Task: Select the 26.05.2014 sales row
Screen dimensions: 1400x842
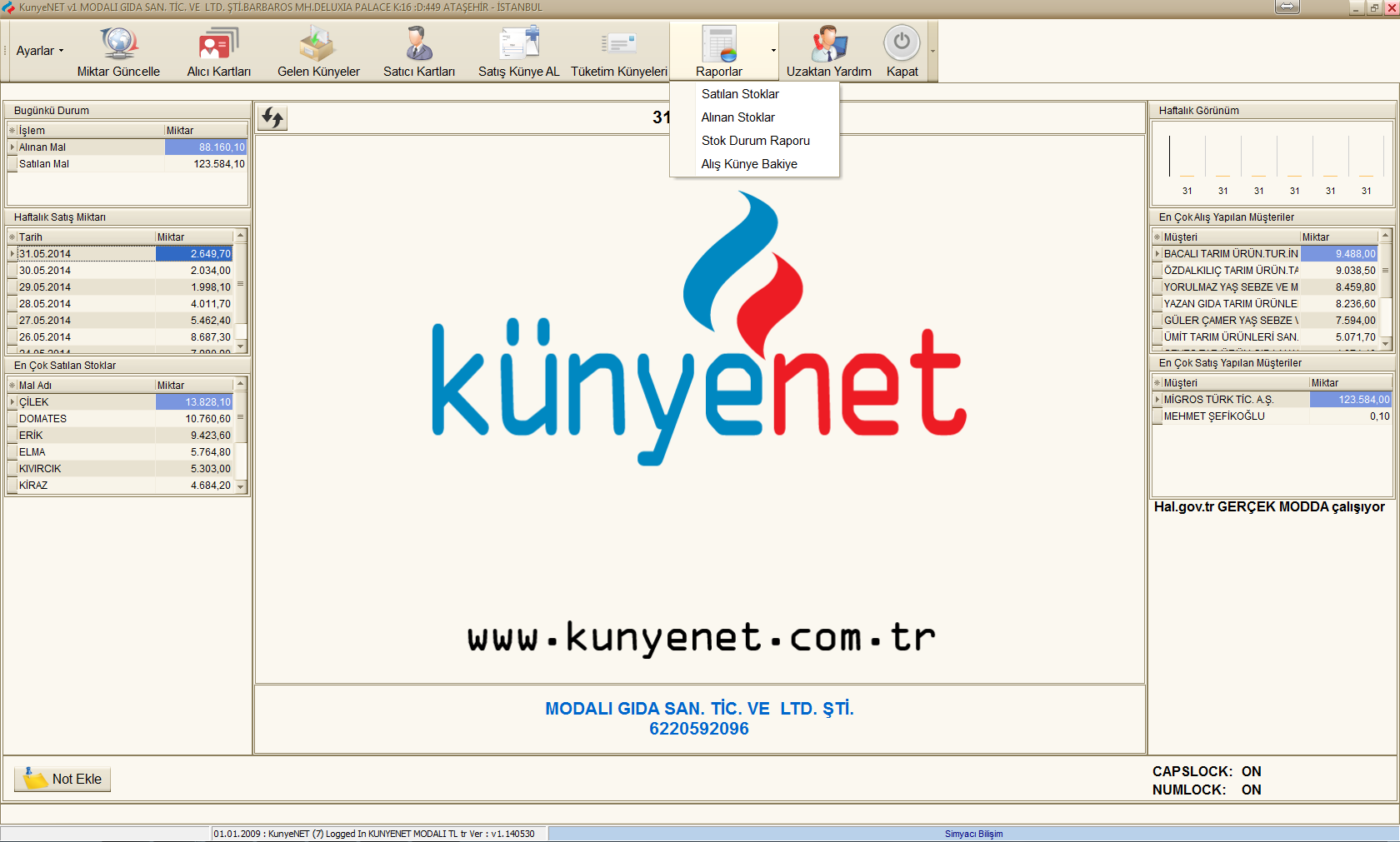Action: tap(121, 337)
